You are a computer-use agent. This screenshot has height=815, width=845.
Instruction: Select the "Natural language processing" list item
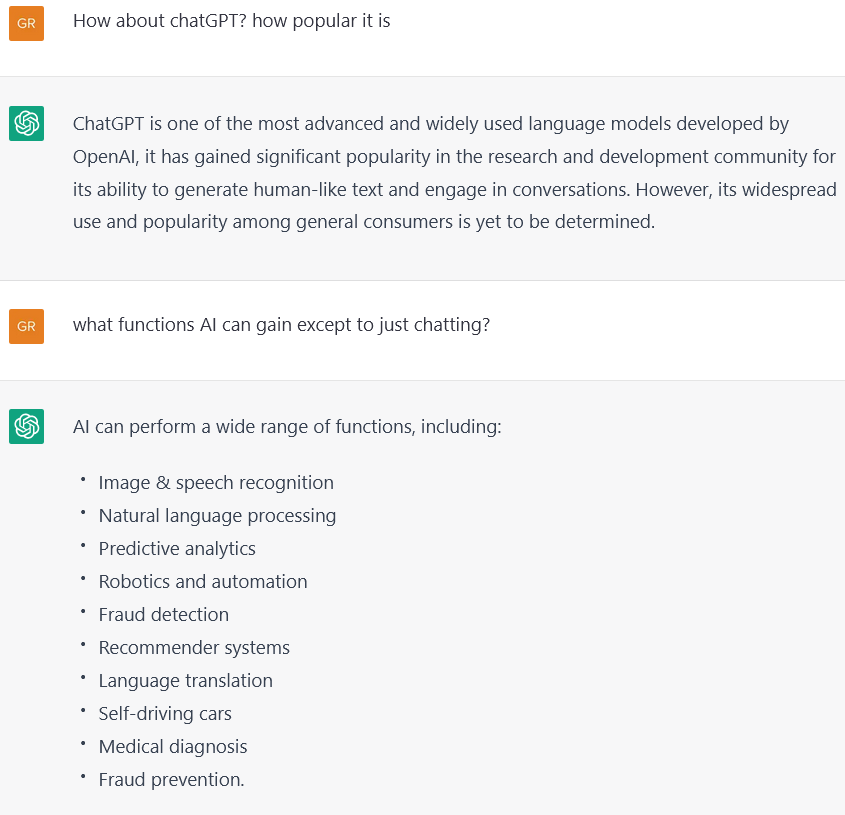click(217, 516)
